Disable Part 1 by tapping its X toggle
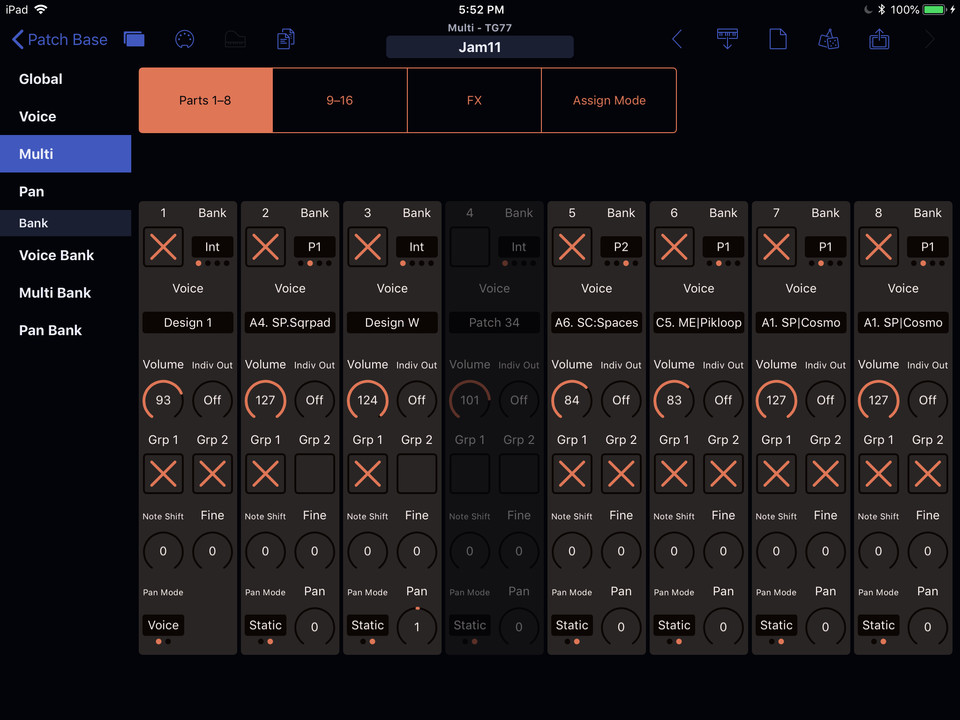Image resolution: width=960 pixels, height=720 pixels. [163, 246]
